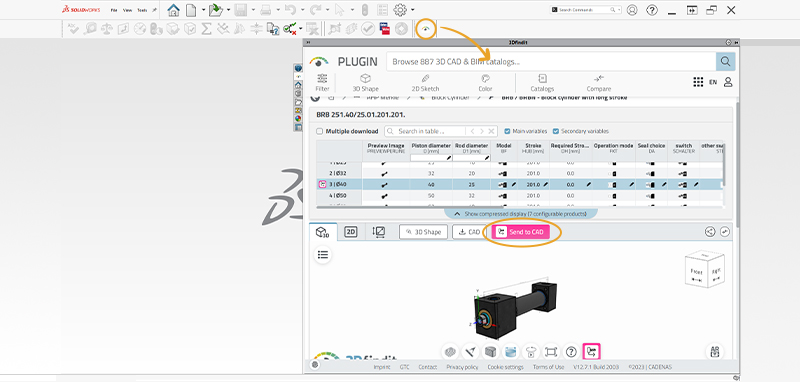Click the SolidWorks Home icon
Viewport: 800px width, 382px height.
coord(173,10)
